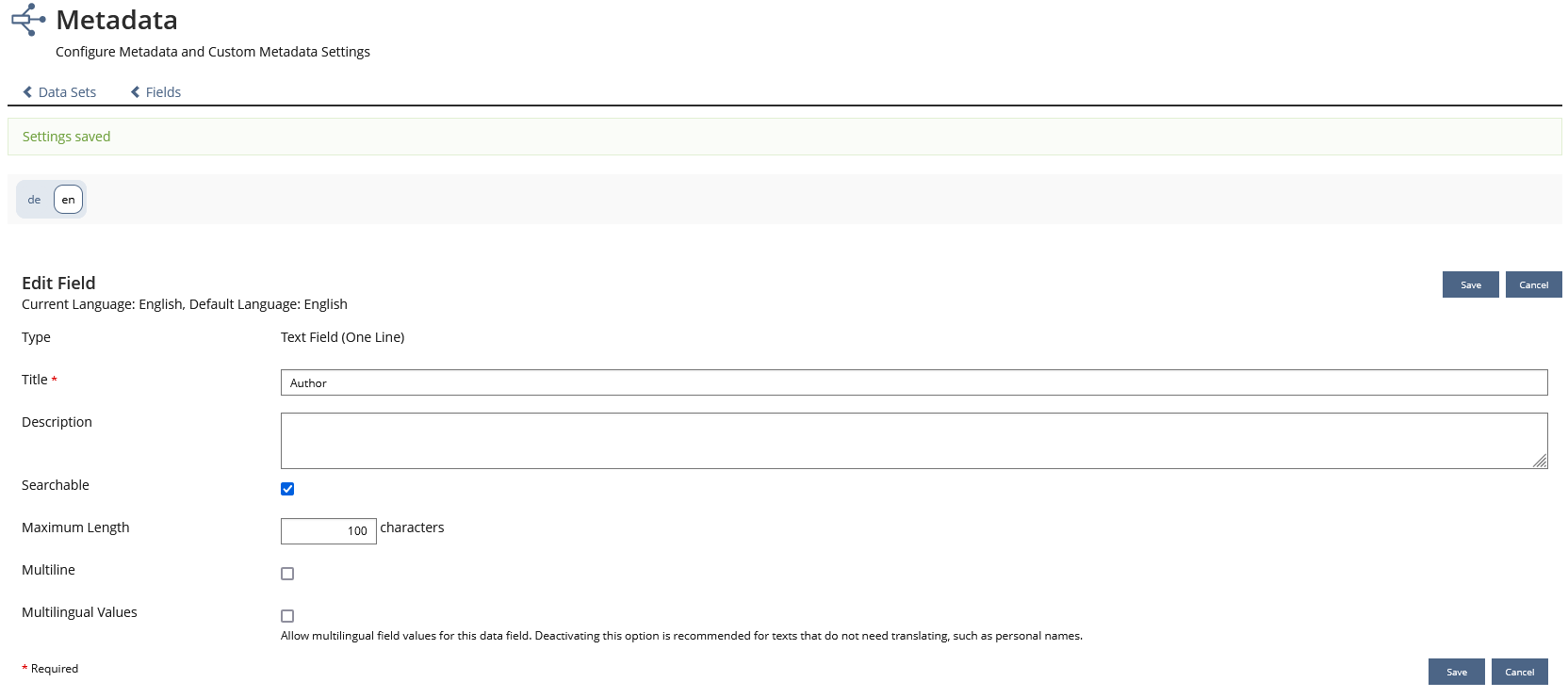Viewport: 1568px width, 698px height.
Task: Click the 'Current Language: English' line
Action: (185, 304)
